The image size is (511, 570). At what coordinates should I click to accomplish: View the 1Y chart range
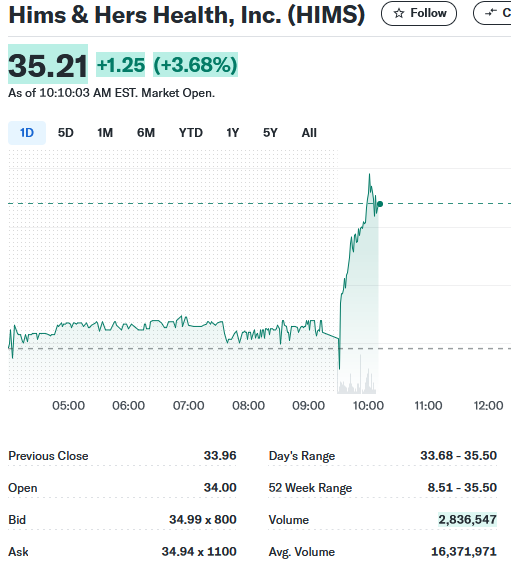(233, 133)
